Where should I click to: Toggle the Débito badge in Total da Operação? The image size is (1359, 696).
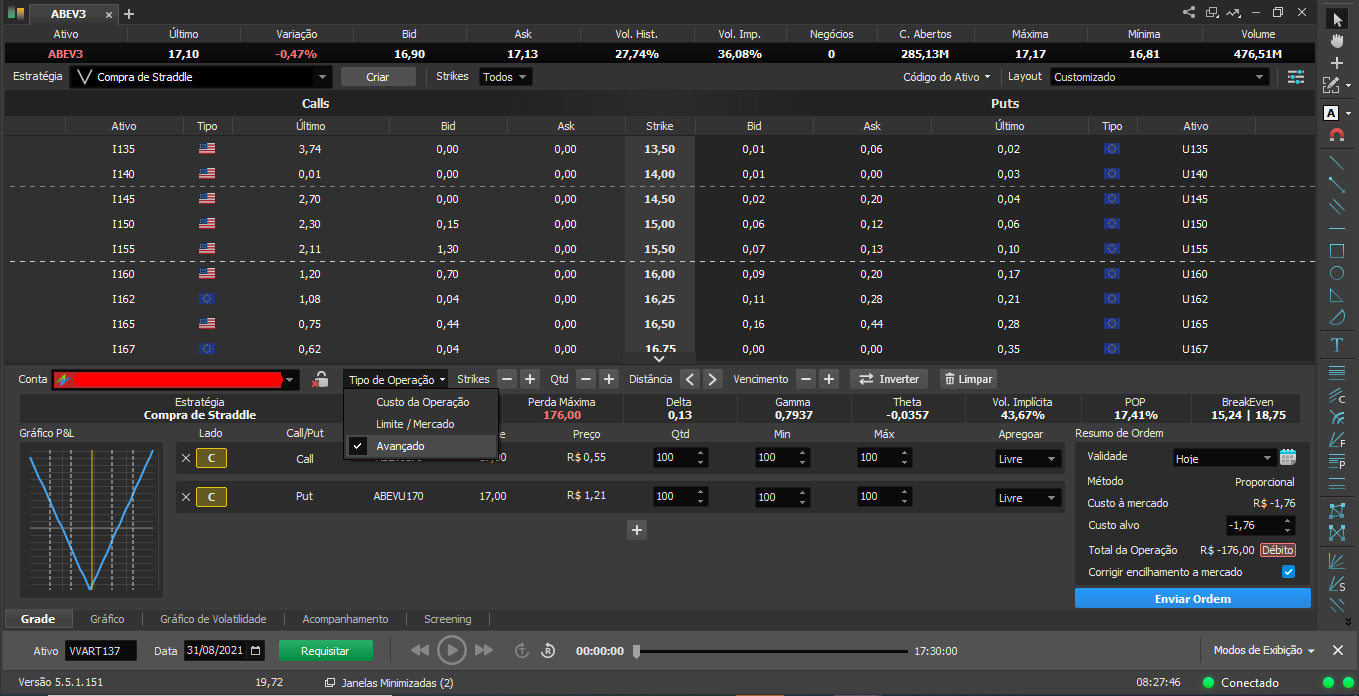(x=1277, y=550)
